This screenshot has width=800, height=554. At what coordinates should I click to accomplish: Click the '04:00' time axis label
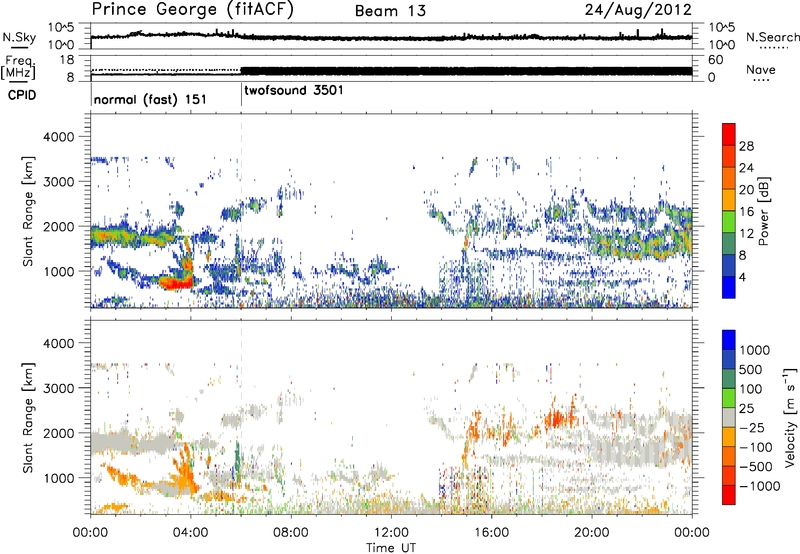point(190,533)
